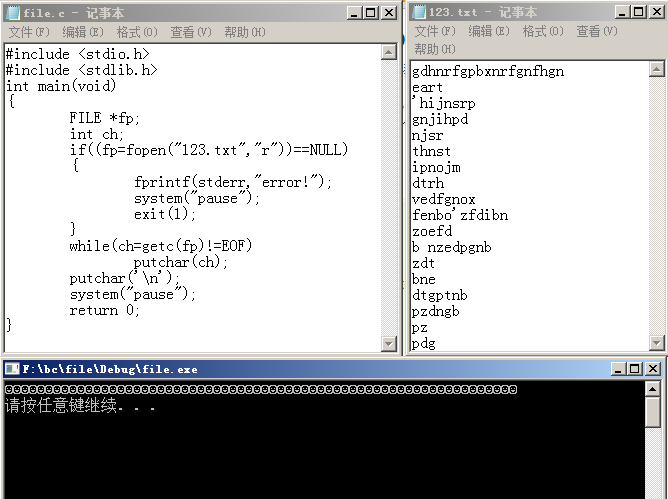Screen dimensions: 668x499
Task: Place cursor on the "return 0;" line
Action: (105, 311)
